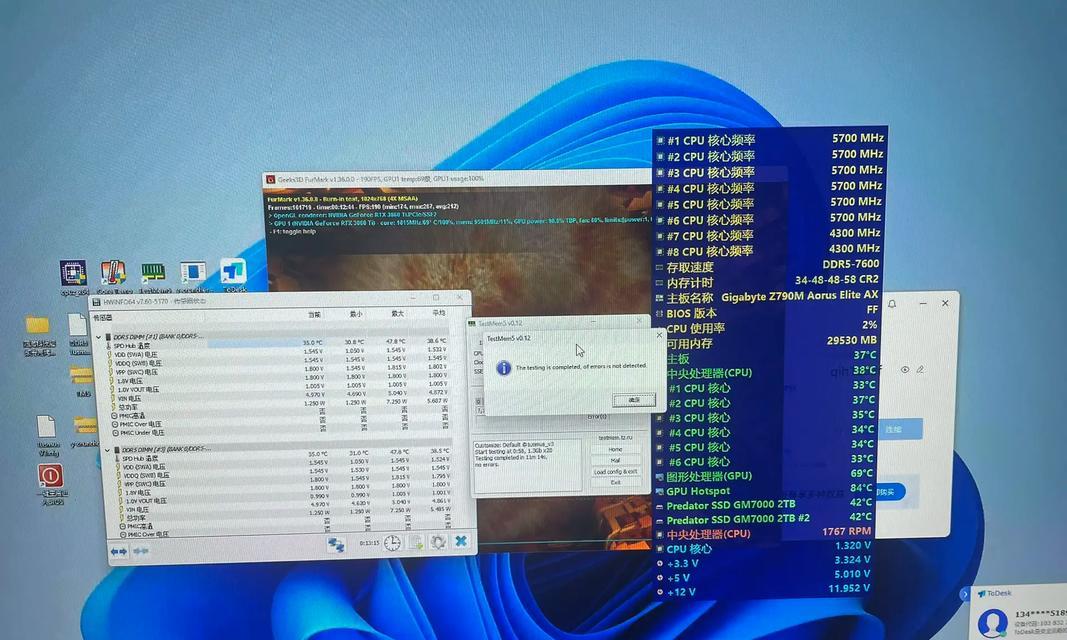The image size is (1067, 640).
Task: Click the blue info icon in TestMem5 dialog
Action: [x=504, y=368]
